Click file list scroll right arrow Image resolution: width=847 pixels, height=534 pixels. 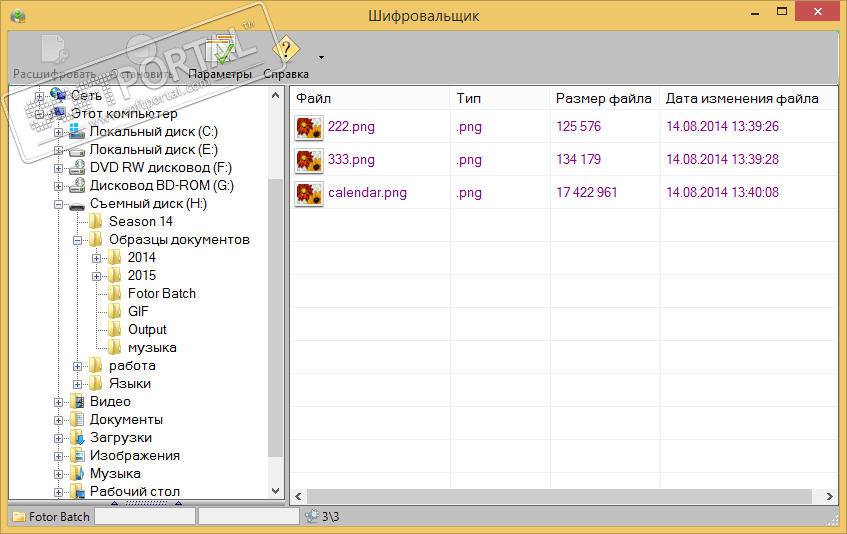point(830,496)
